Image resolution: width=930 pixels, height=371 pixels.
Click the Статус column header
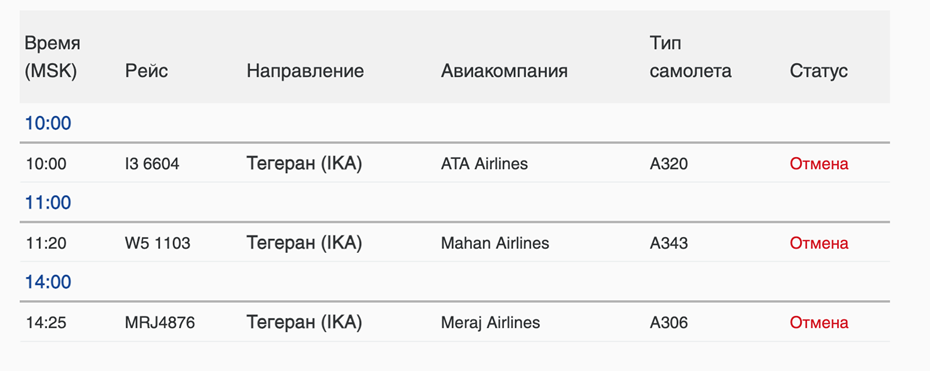click(818, 71)
